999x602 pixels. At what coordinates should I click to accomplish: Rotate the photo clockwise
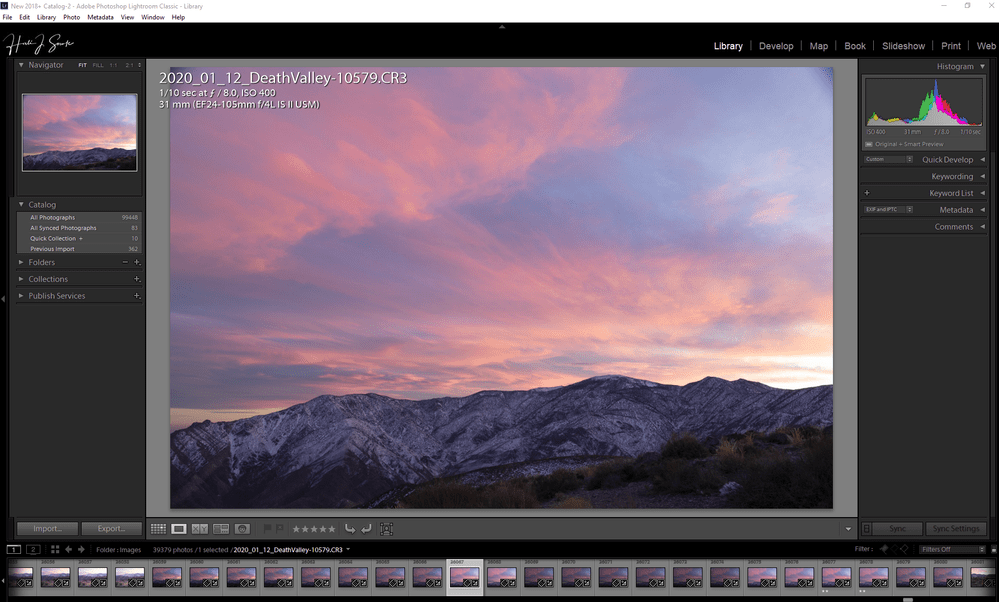(366, 529)
